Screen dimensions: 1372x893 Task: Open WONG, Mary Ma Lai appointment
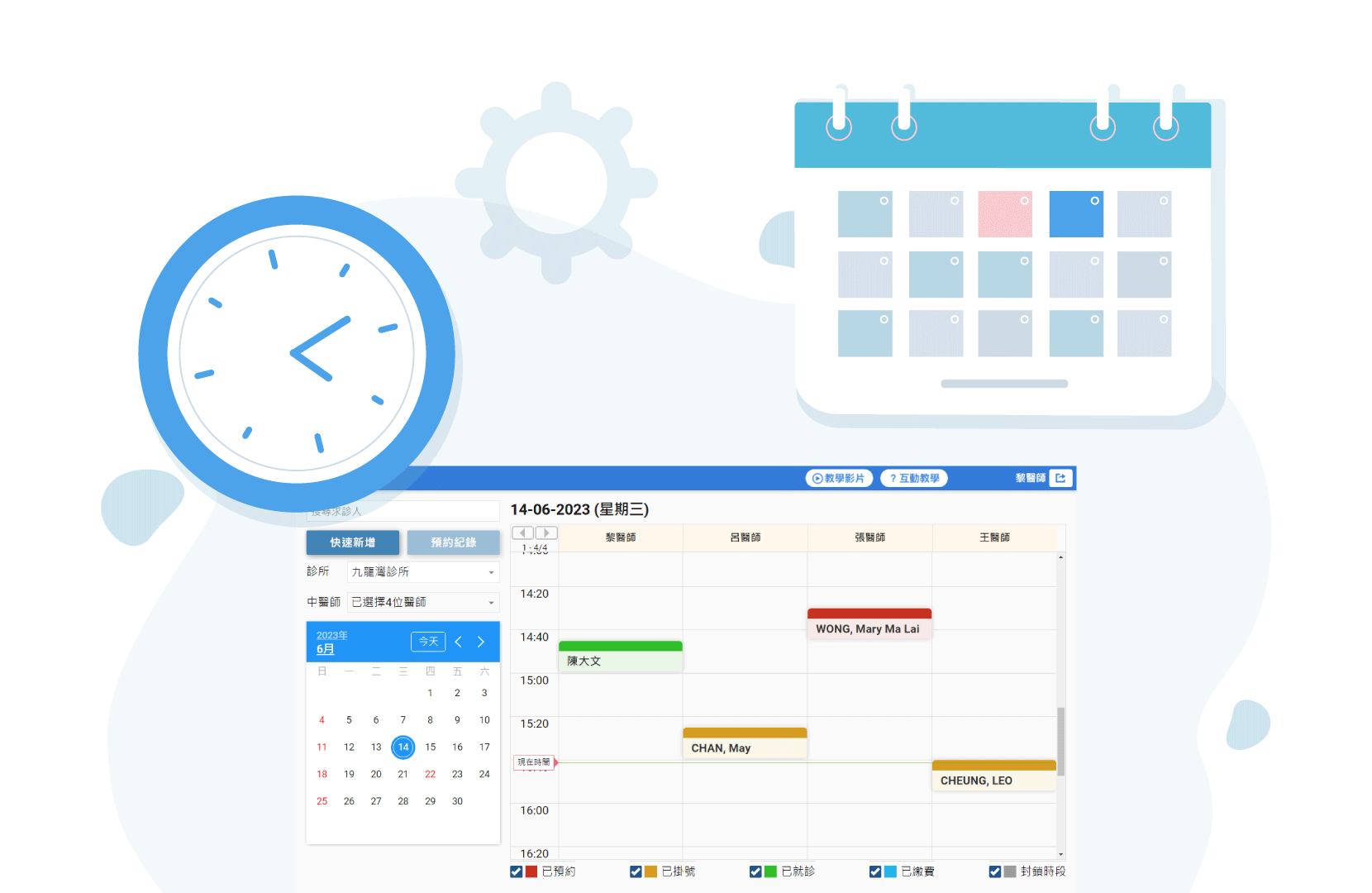[869, 624]
